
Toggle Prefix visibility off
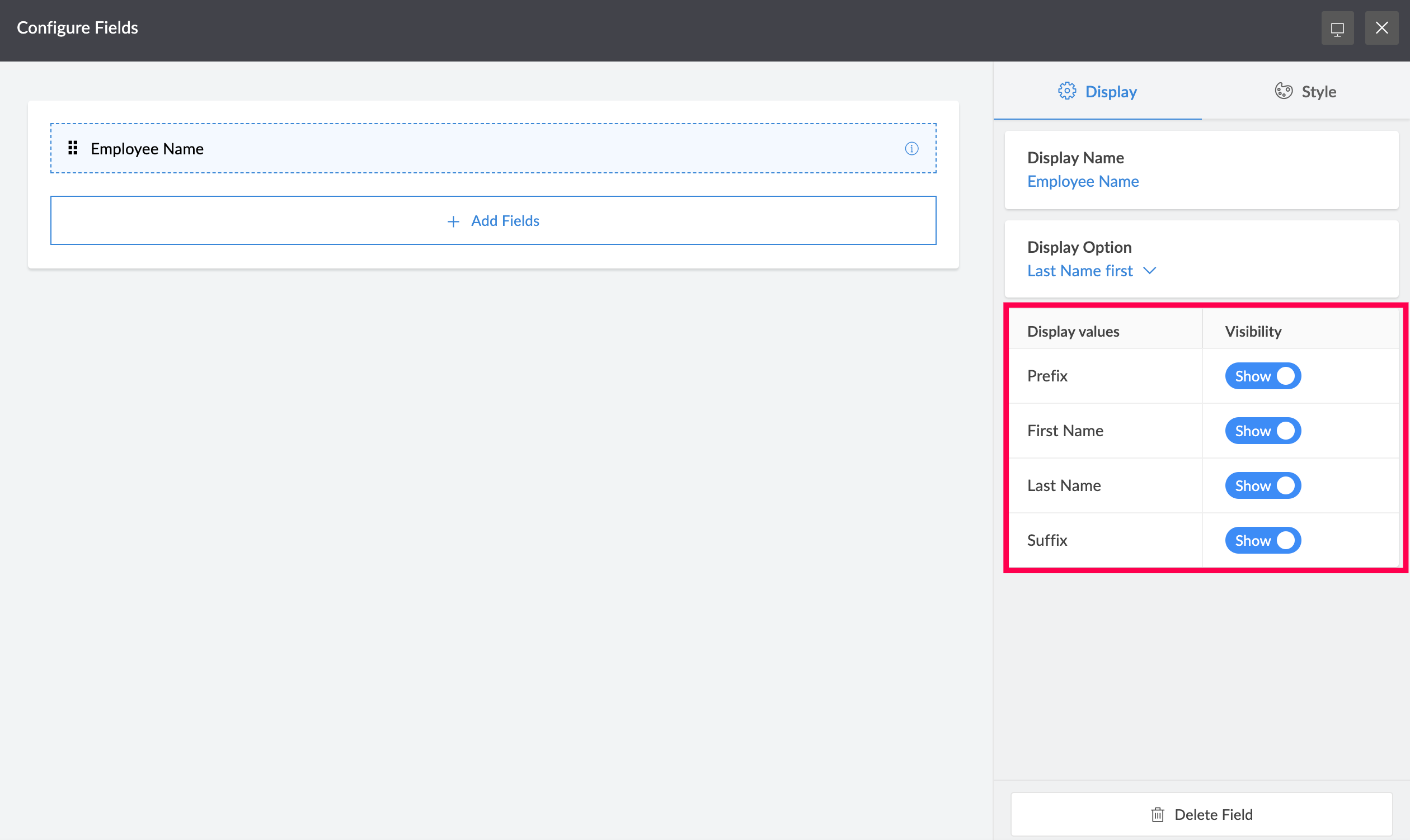point(1262,376)
